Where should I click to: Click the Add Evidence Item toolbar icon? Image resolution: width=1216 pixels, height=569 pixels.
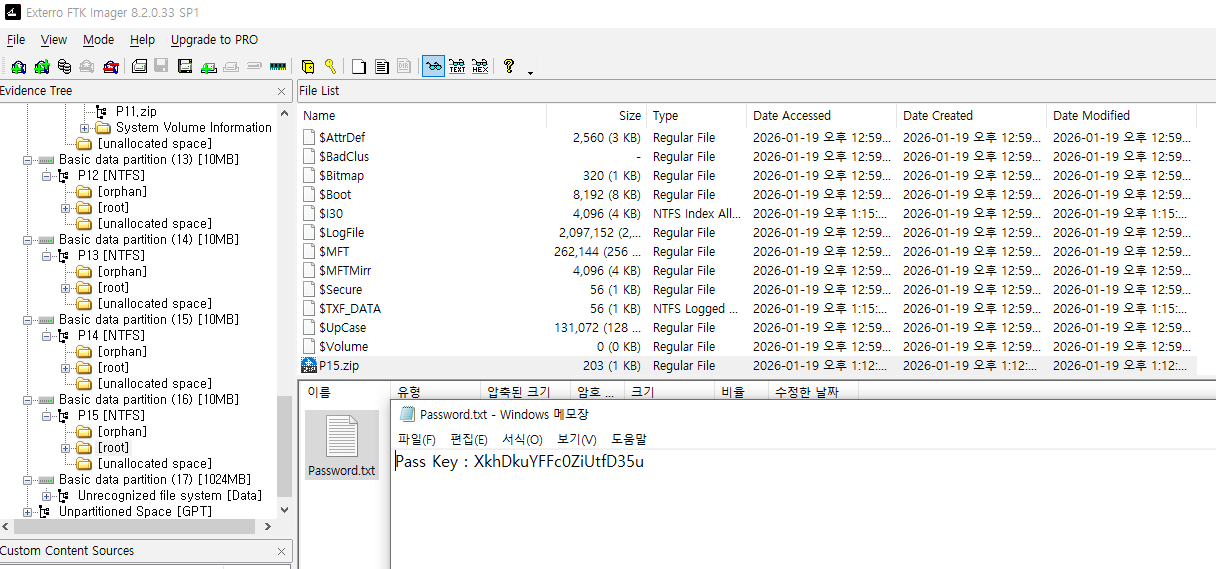18,67
